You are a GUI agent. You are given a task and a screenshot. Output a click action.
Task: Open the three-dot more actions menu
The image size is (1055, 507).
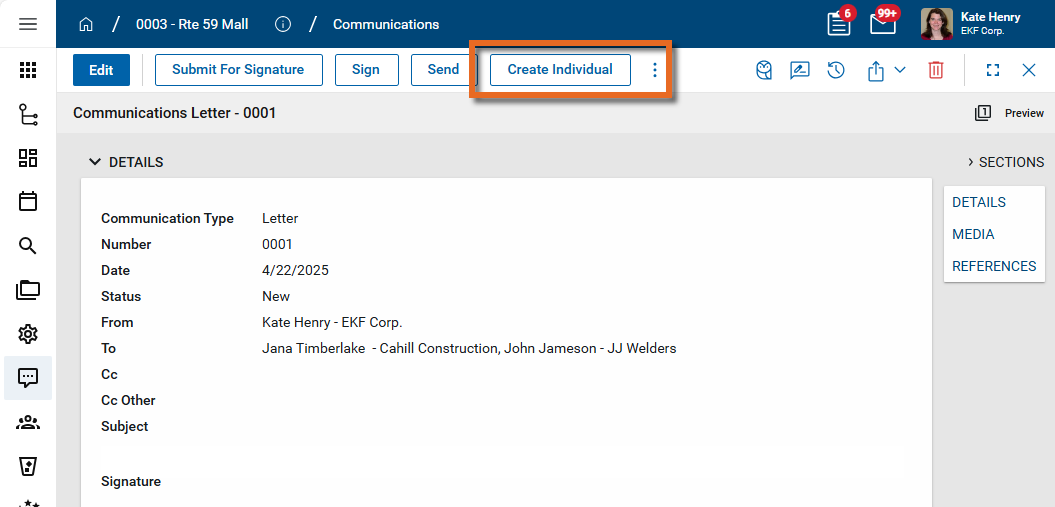[x=655, y=70]
